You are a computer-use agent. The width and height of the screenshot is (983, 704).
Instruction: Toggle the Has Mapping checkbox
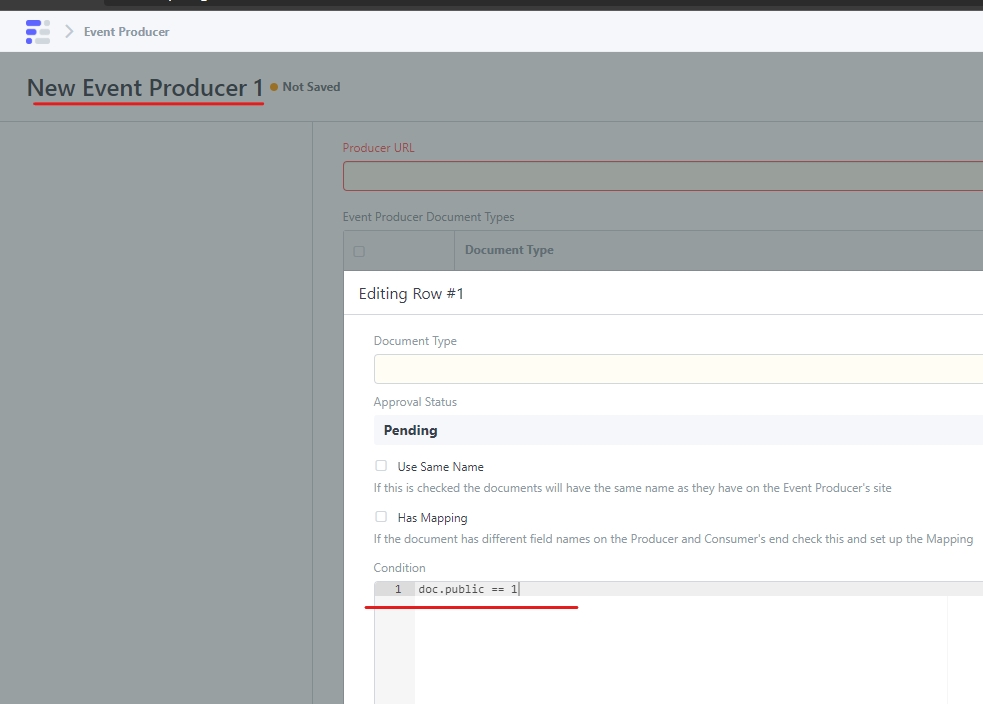click(381, 517)
